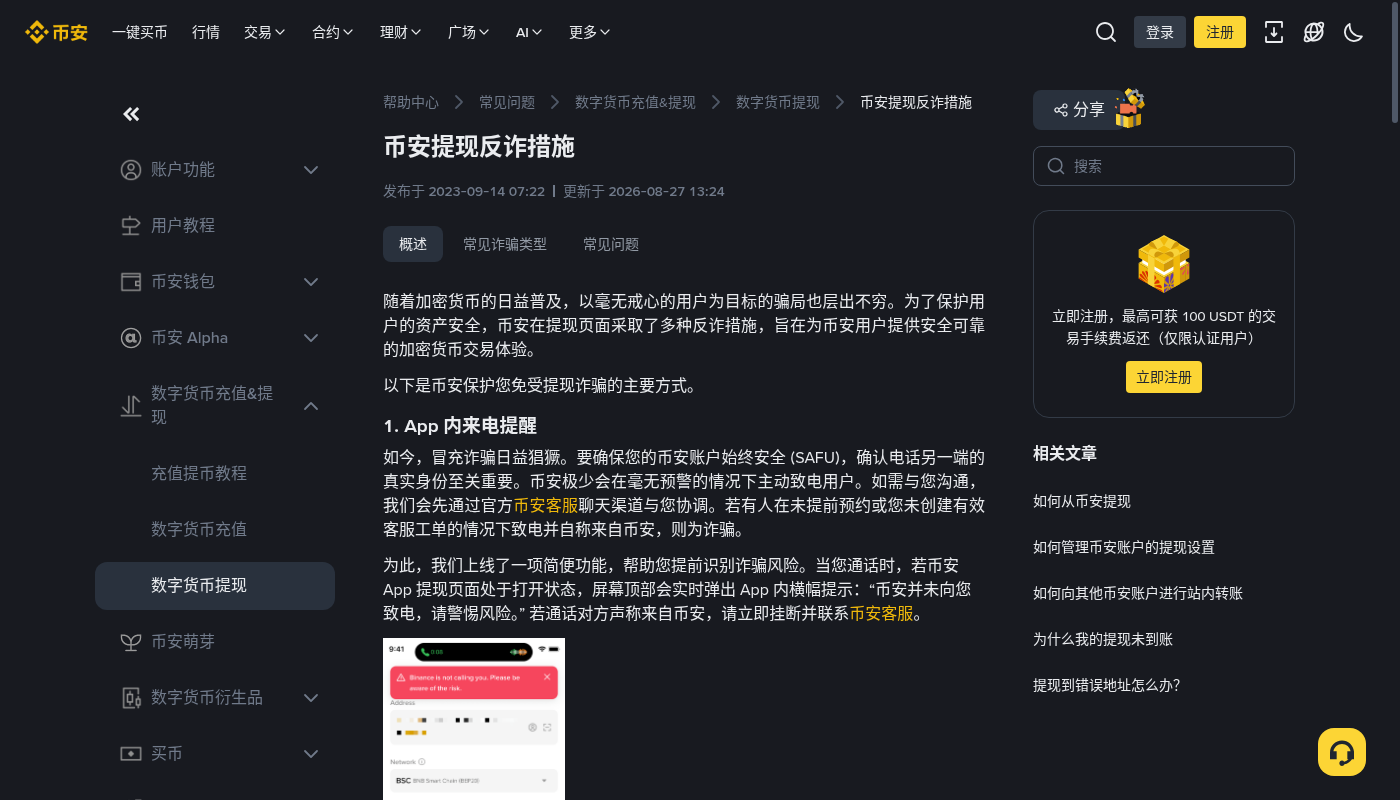Click the Binance logo in the header

point(56,32)
